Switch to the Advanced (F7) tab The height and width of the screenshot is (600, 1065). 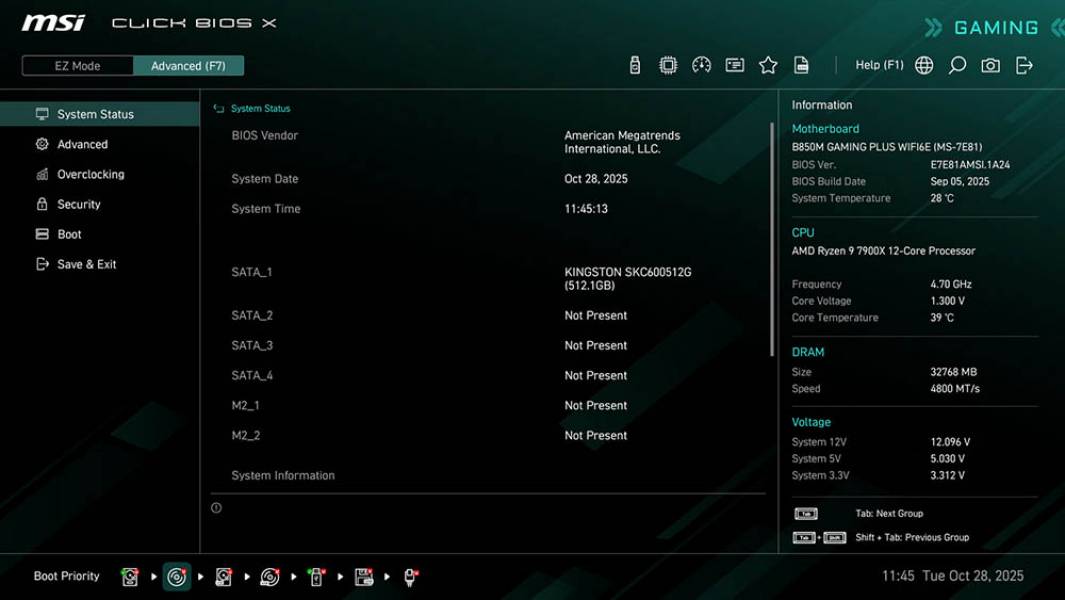(x=189, y=65)
